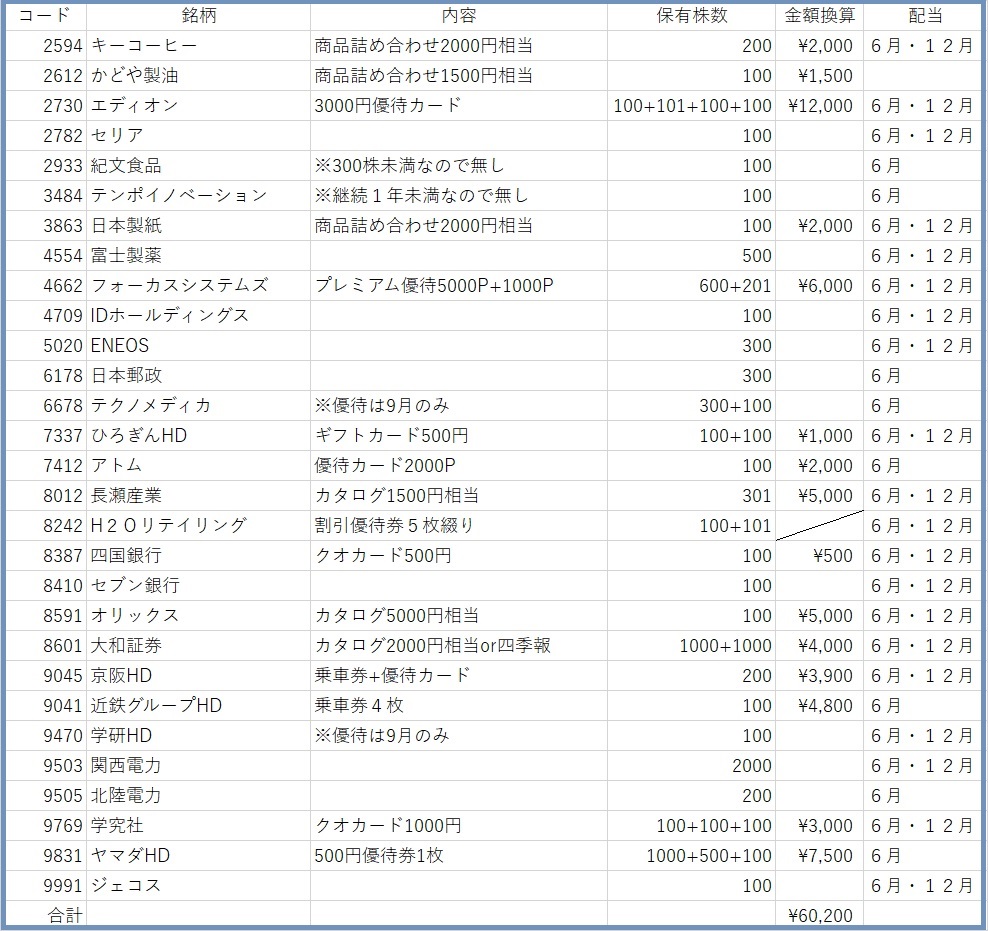Click the 6月・12月 dividend cell for セリア
988x931 pixels.
click(924, 135)
